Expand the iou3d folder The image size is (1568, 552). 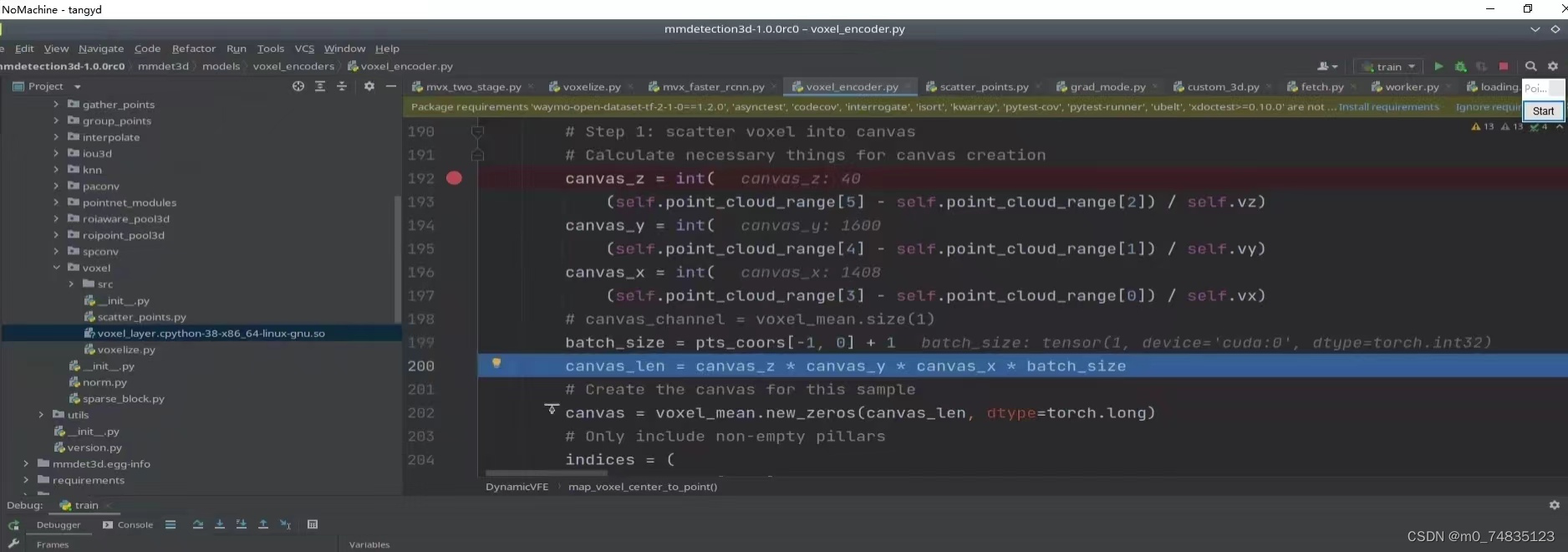pos(56,153)
